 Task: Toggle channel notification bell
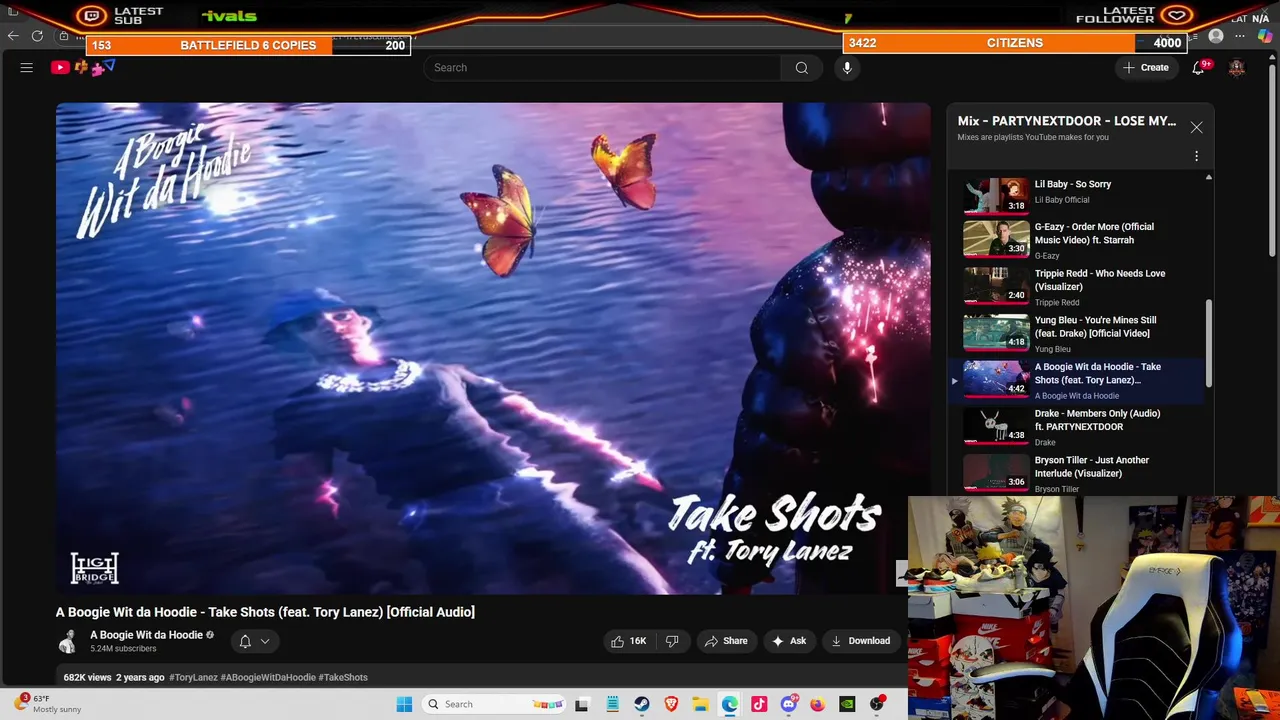[x=245, y=641]
